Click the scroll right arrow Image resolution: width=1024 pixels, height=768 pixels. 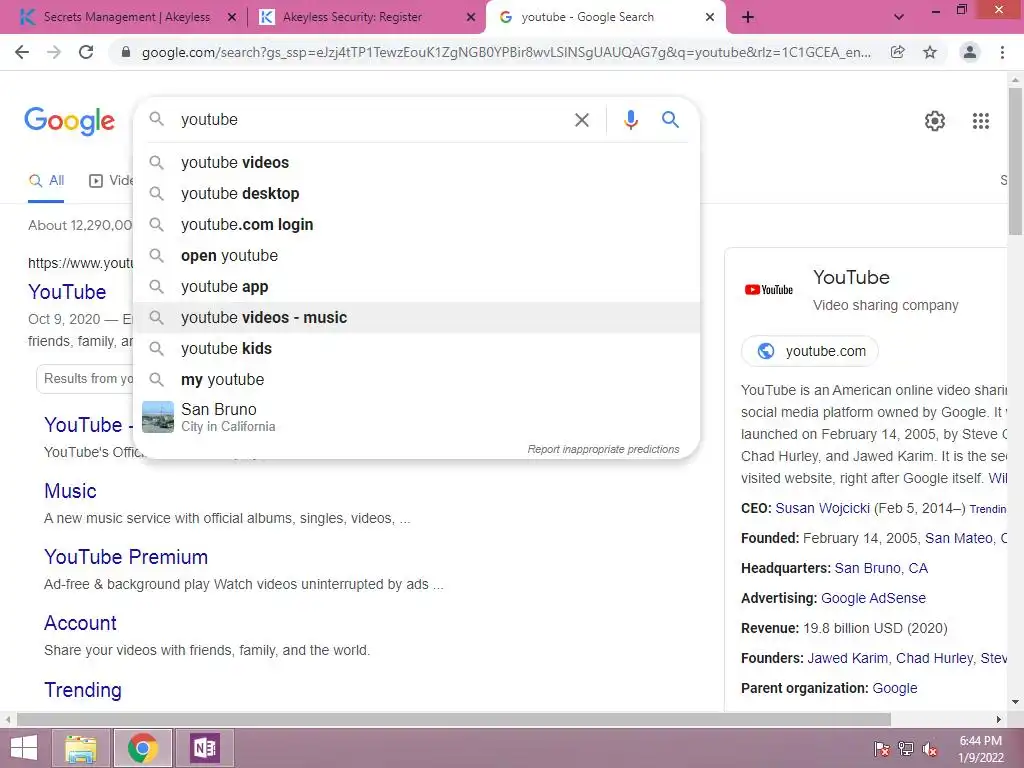pos(999,719)
